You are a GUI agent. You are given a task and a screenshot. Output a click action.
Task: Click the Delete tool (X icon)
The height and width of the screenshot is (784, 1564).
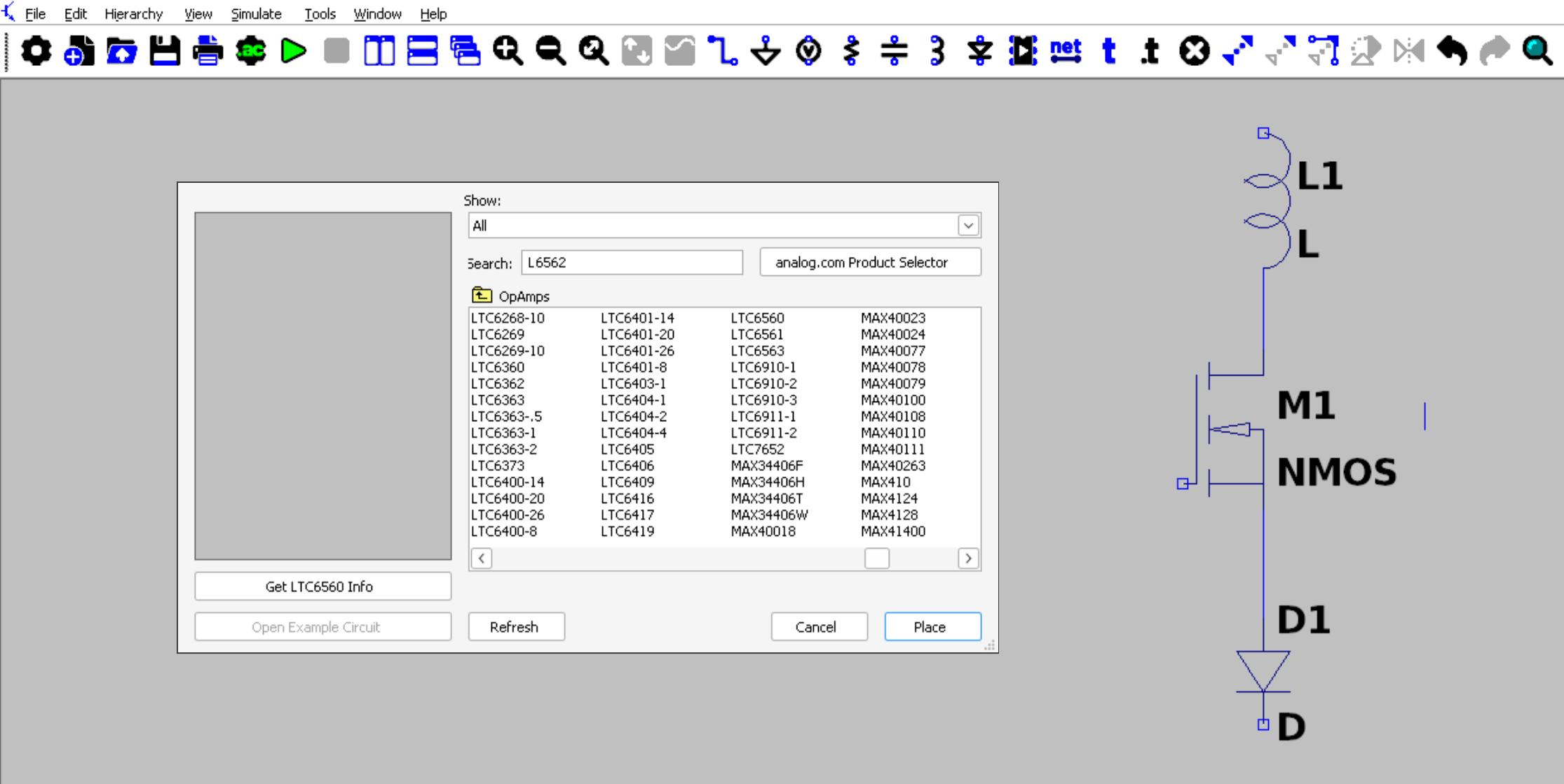pyautogui.click(x=1194, y=51)
